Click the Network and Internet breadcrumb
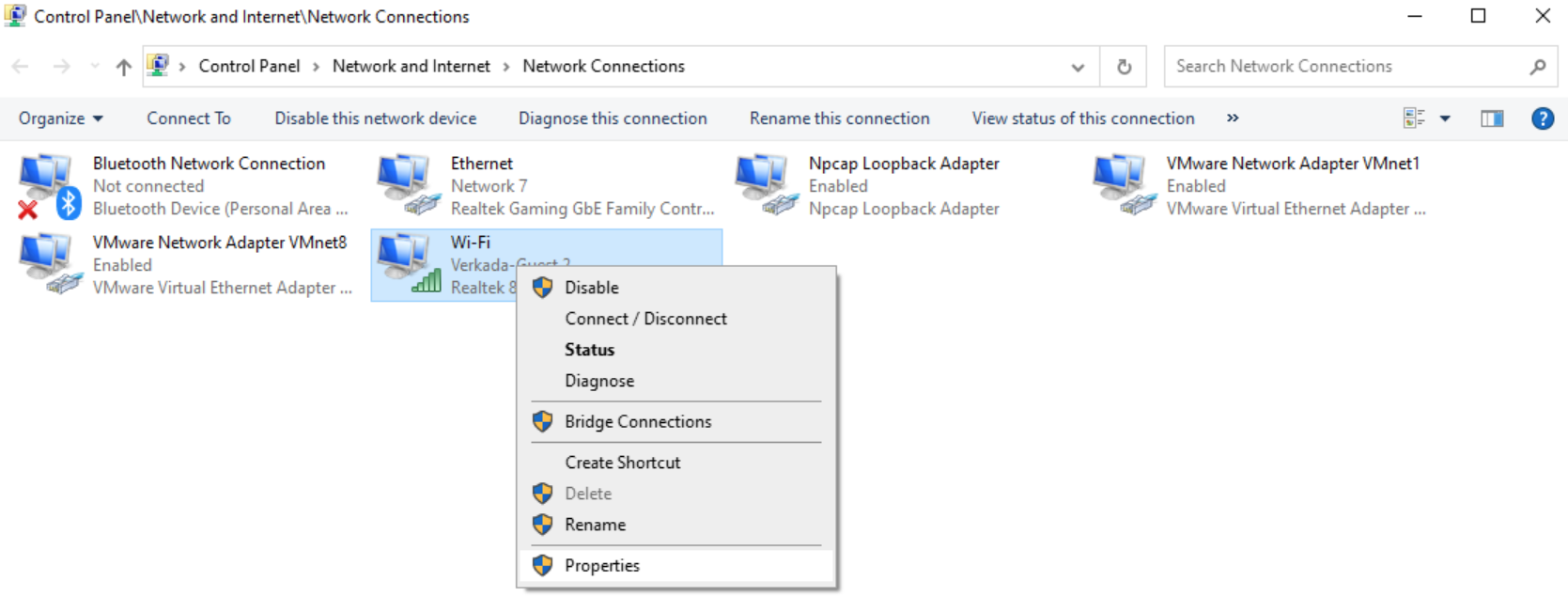This screenshot has height=597, width=1568. pos(411,67)
